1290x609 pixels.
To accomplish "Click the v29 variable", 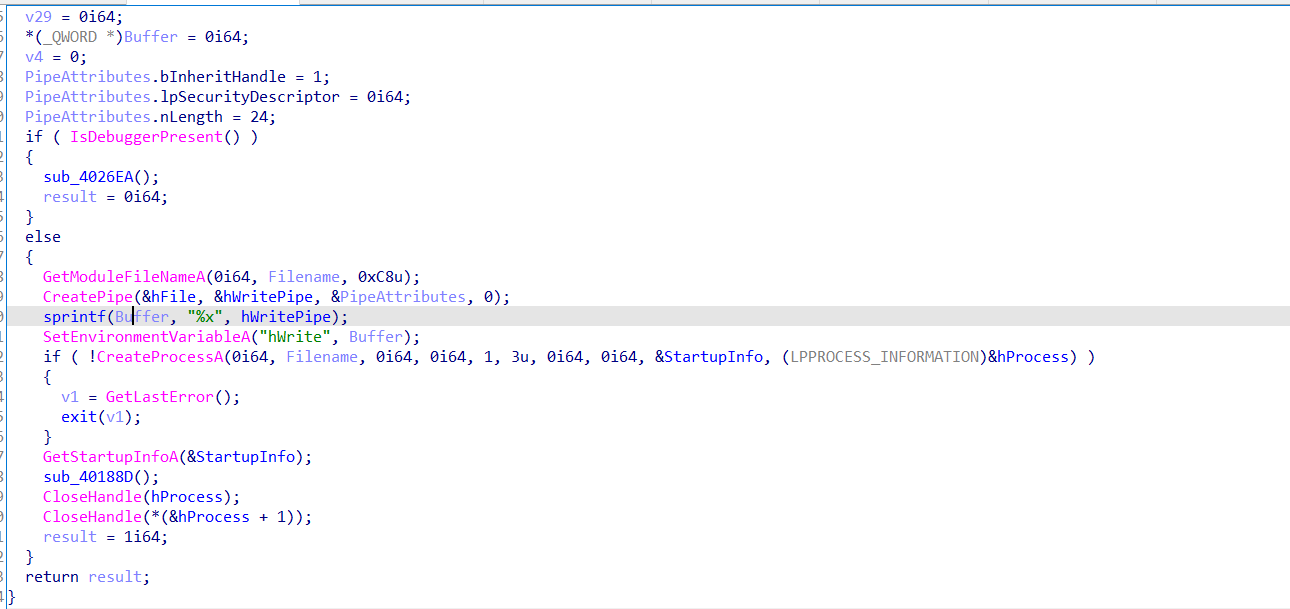I will 39,17.
